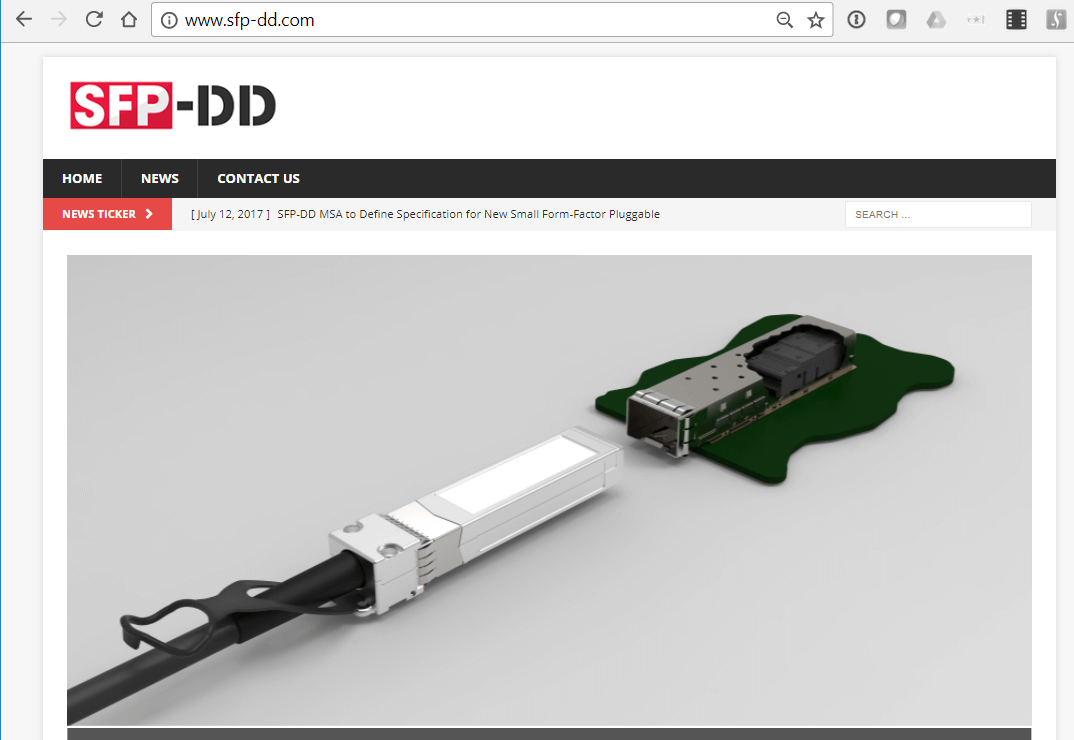This screenshot has height=740, width=1074.
Task: Open the 1Password extension icon
Action: point(856,18)
